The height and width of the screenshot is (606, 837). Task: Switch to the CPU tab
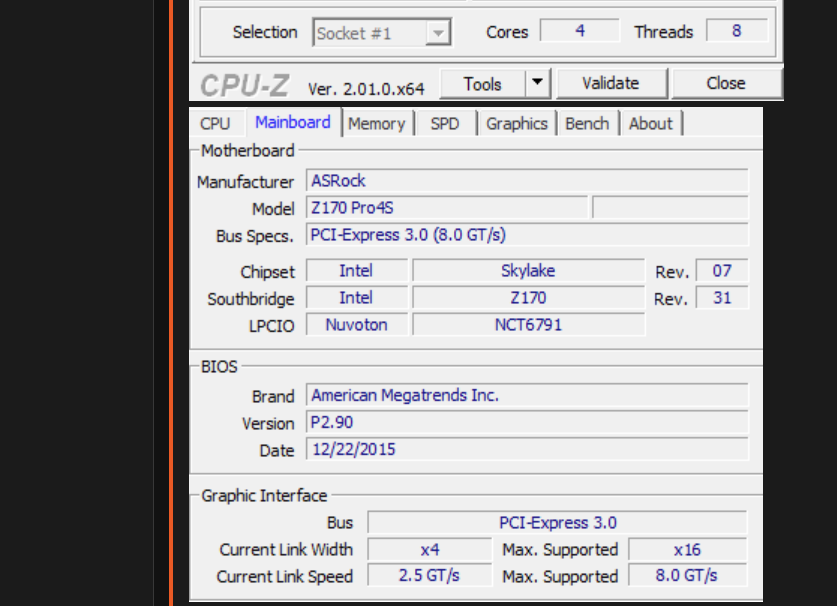[215, 124]
